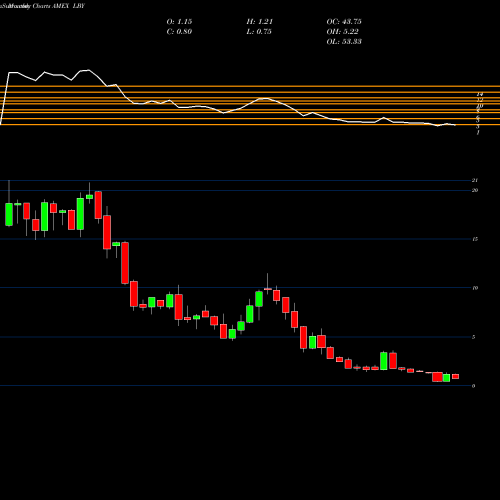Select the 'OH: 5.22' reading
Image resolution: width=500 pixels, height=500 pixels.
coord(342,32)
